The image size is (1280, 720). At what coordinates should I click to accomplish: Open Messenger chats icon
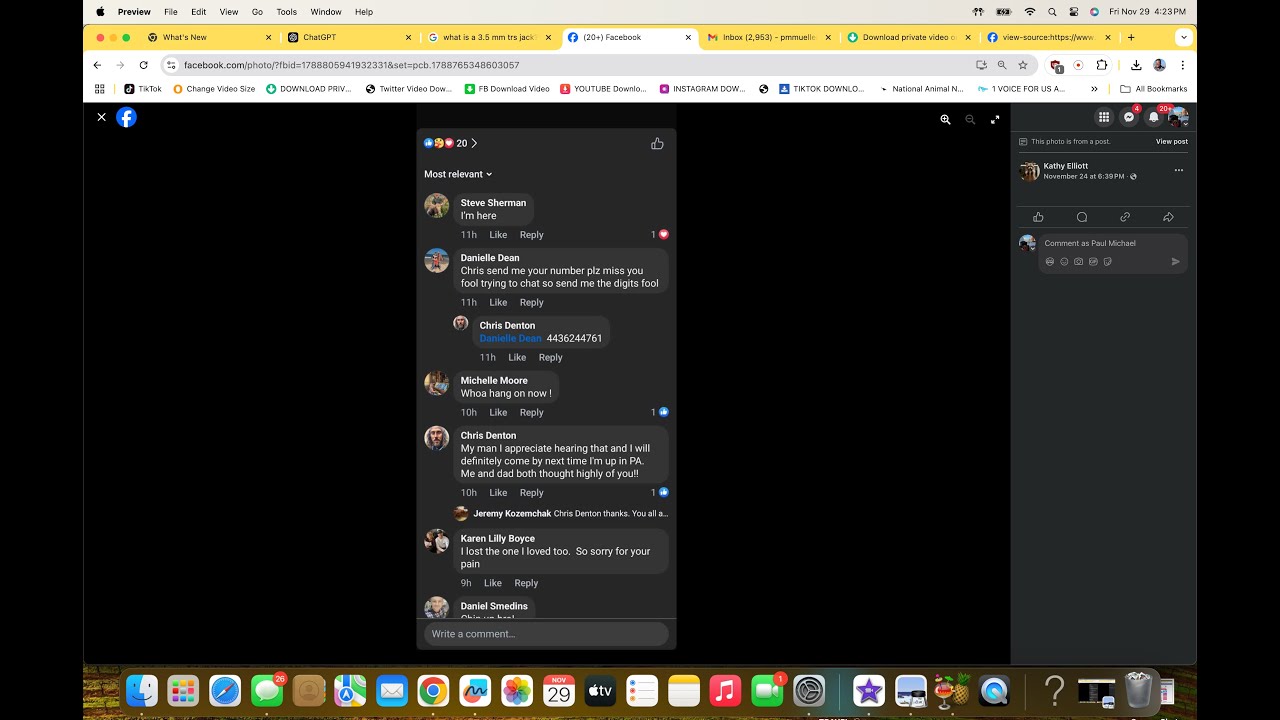point(1129,117)
